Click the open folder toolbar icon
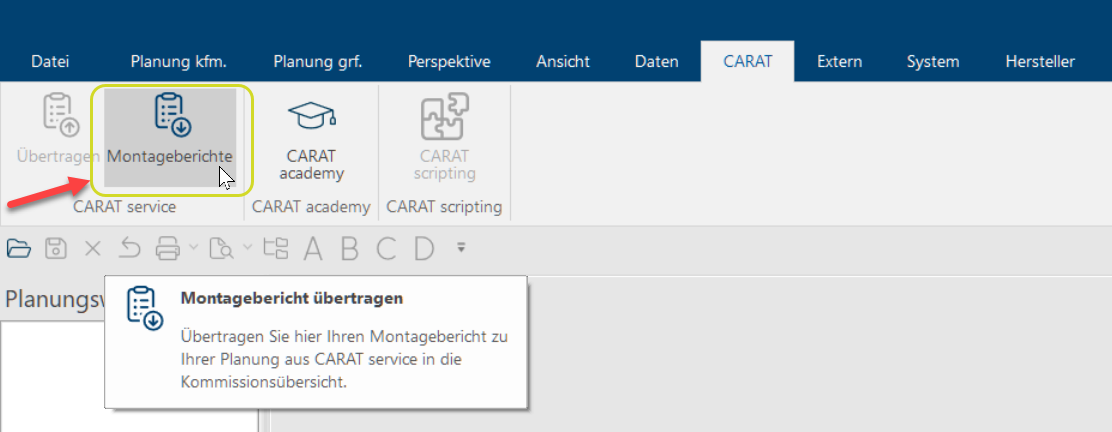1112x432 pixels. [19, 248]
